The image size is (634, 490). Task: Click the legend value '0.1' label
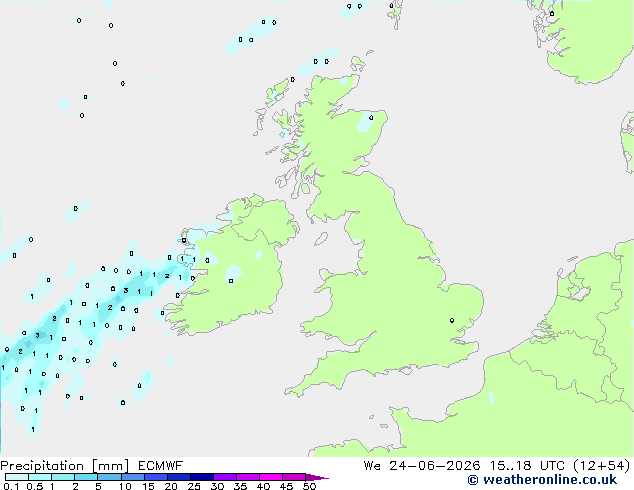click(11, 486)
